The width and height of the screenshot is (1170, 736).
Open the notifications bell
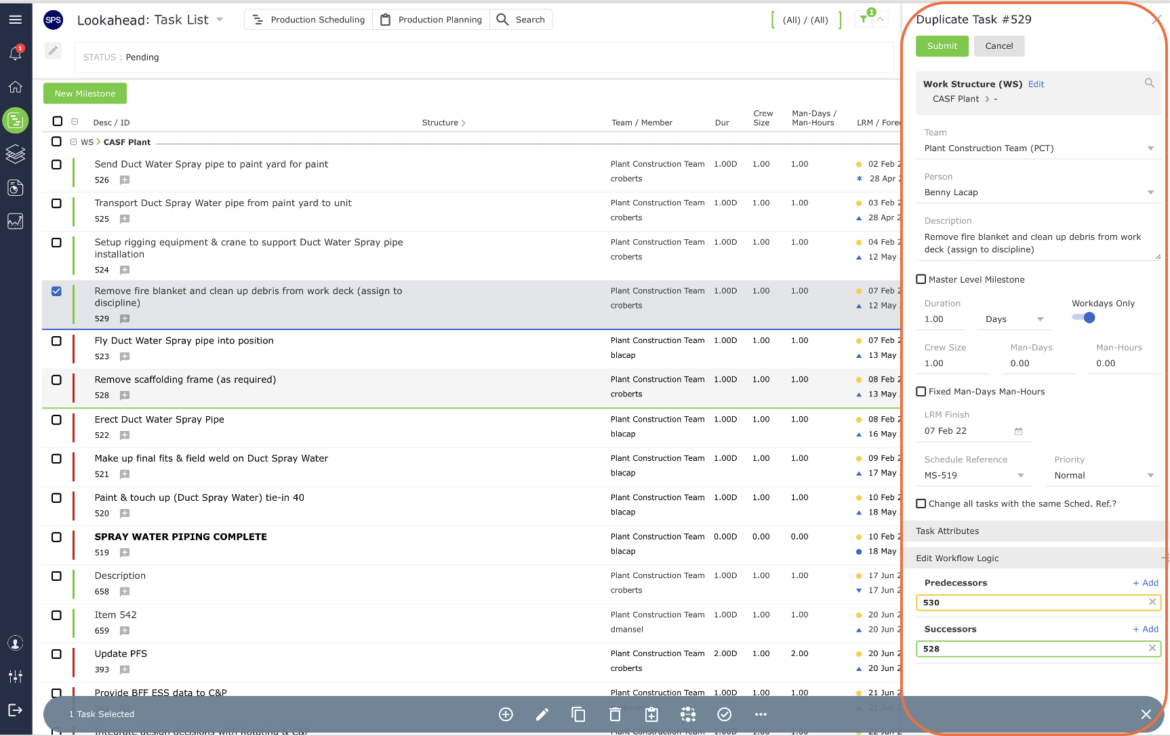point(15,53)
